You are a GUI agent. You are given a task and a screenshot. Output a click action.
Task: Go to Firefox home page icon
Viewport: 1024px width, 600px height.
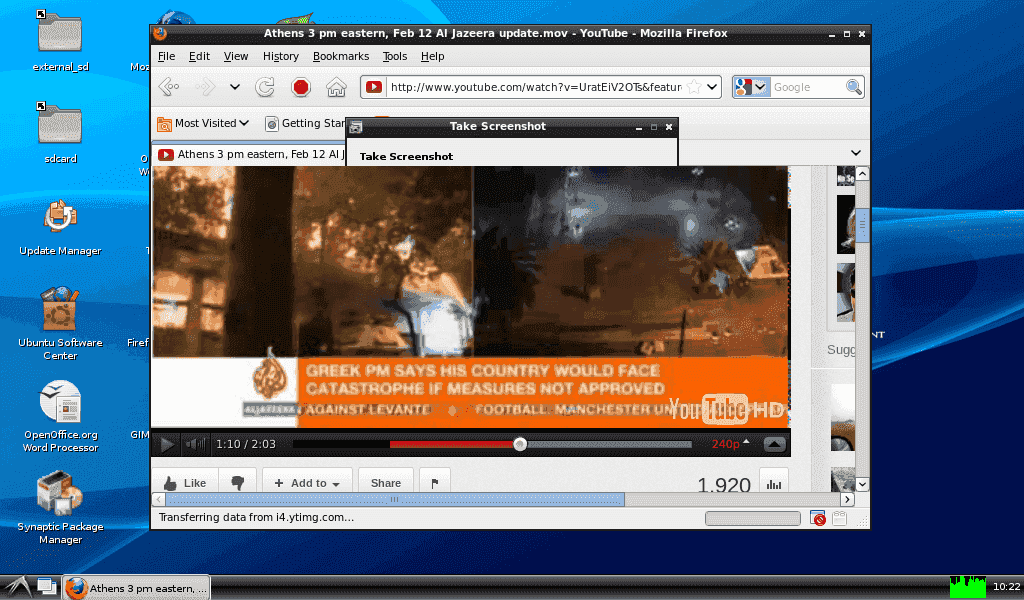(x=336, y=87)
